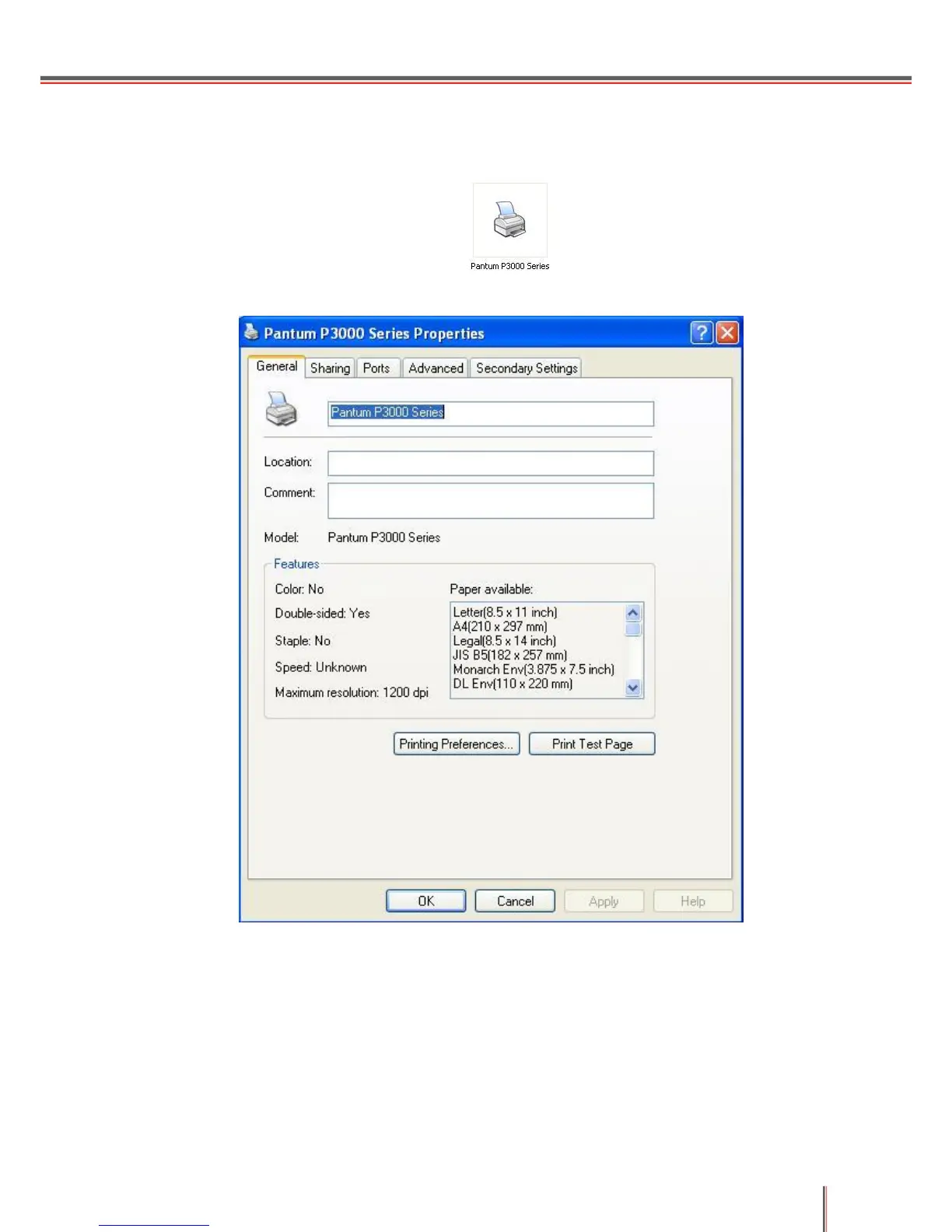
Task: Open the Sharing tab
Action: coord(330,368)
